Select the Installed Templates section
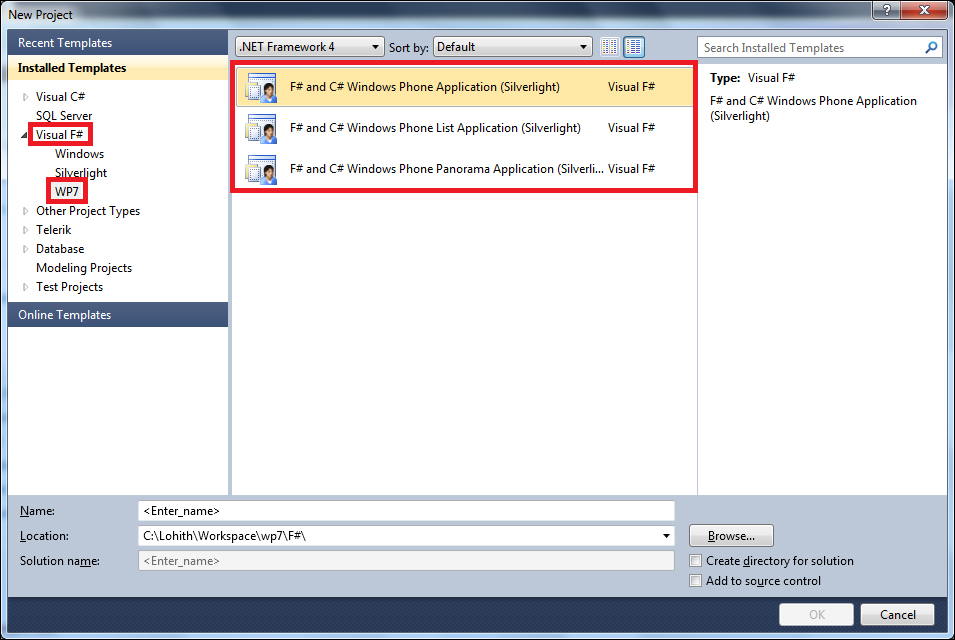This screenshot has height=640, width=955. click(x=118, y=68)
